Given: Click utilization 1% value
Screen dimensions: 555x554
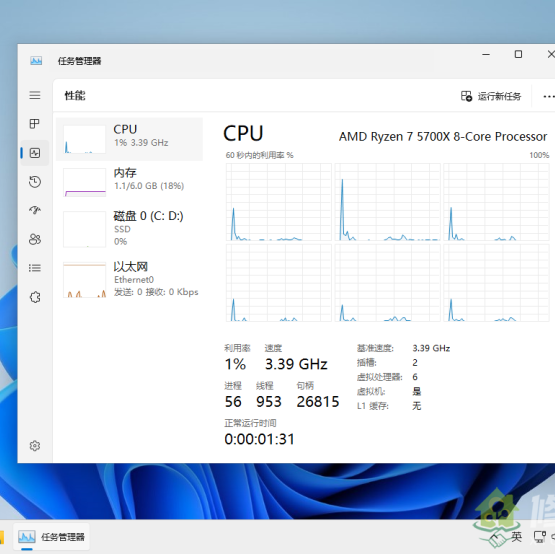Looking at the screenshot, I should 235,364.
